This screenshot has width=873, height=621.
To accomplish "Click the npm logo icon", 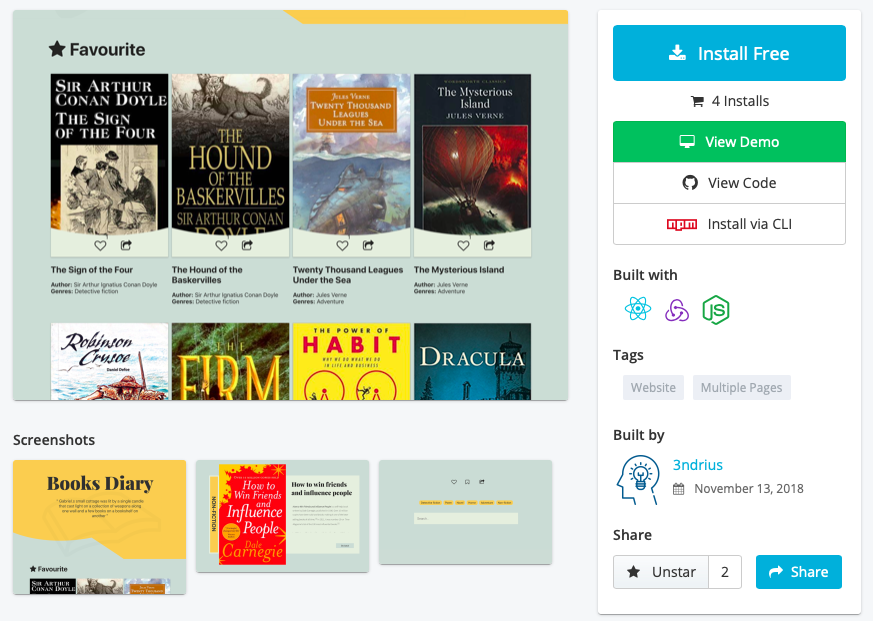I will 682,224.
